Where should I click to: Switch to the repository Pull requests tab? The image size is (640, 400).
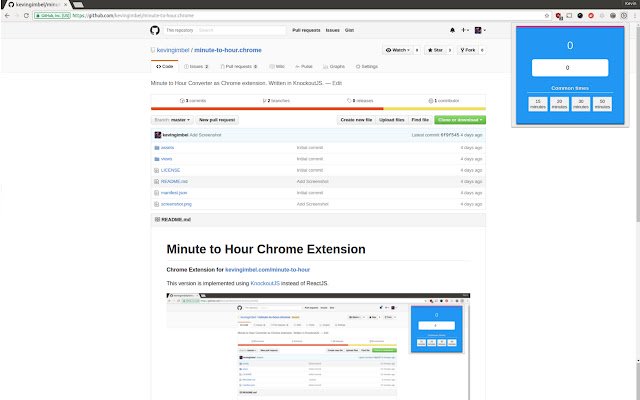click(239, 67)
